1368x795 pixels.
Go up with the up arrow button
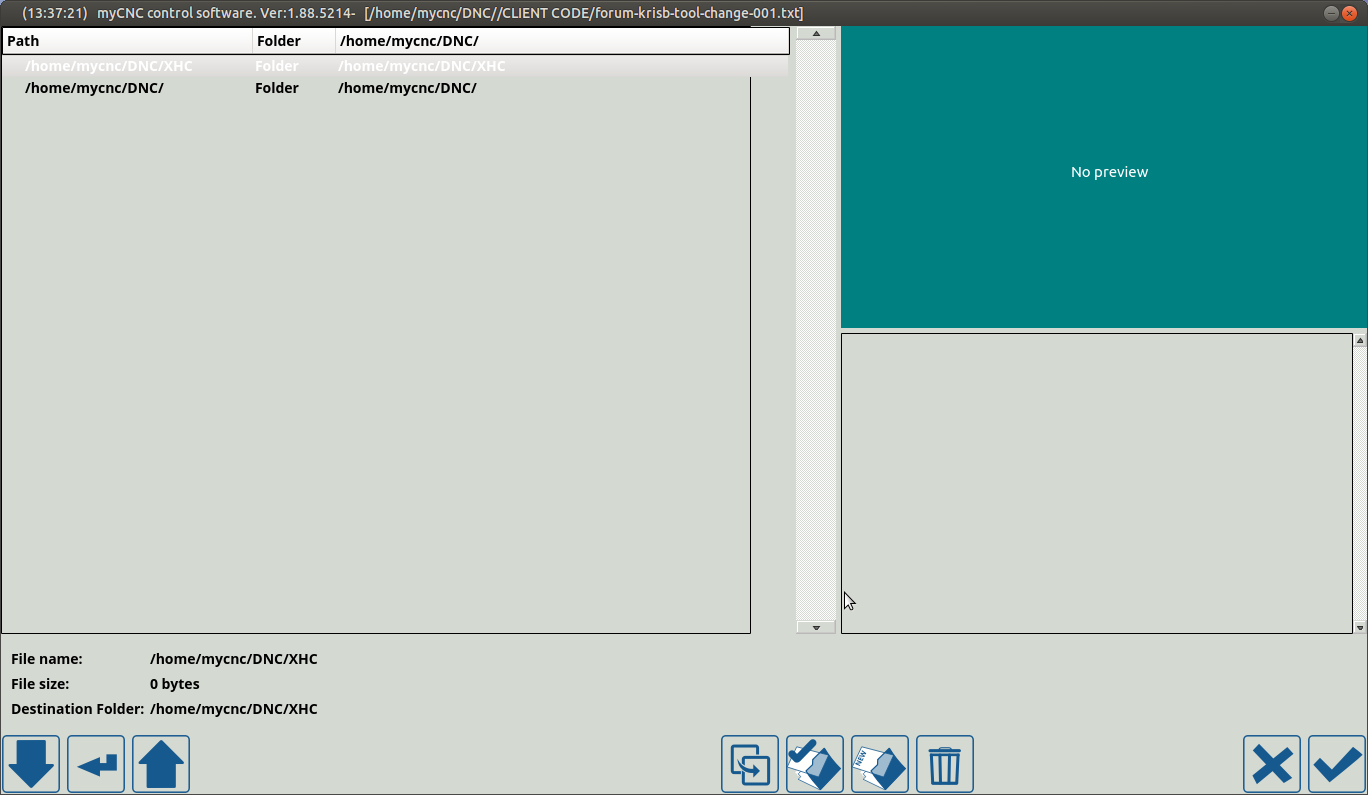(x=161, y=764)
